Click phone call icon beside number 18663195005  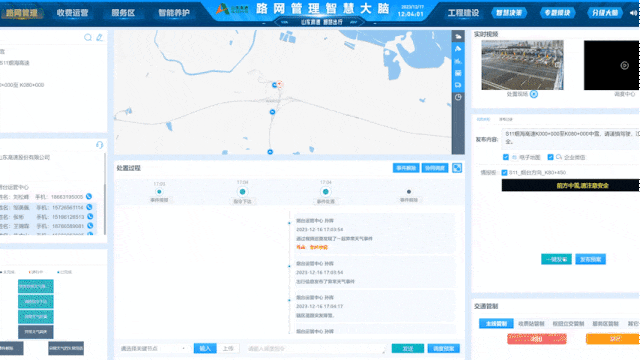89,197
